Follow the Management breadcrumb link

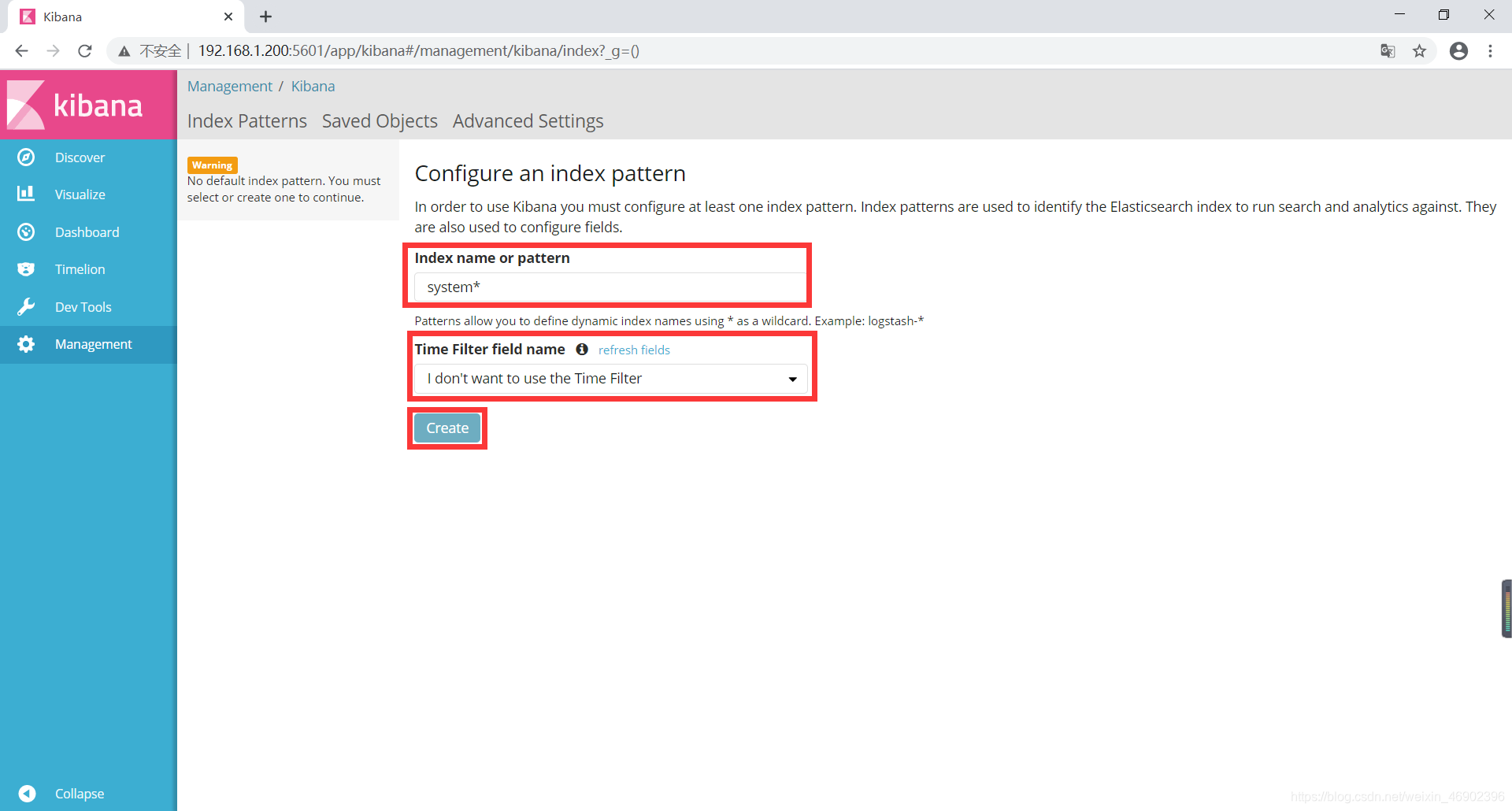pos(230,86)
